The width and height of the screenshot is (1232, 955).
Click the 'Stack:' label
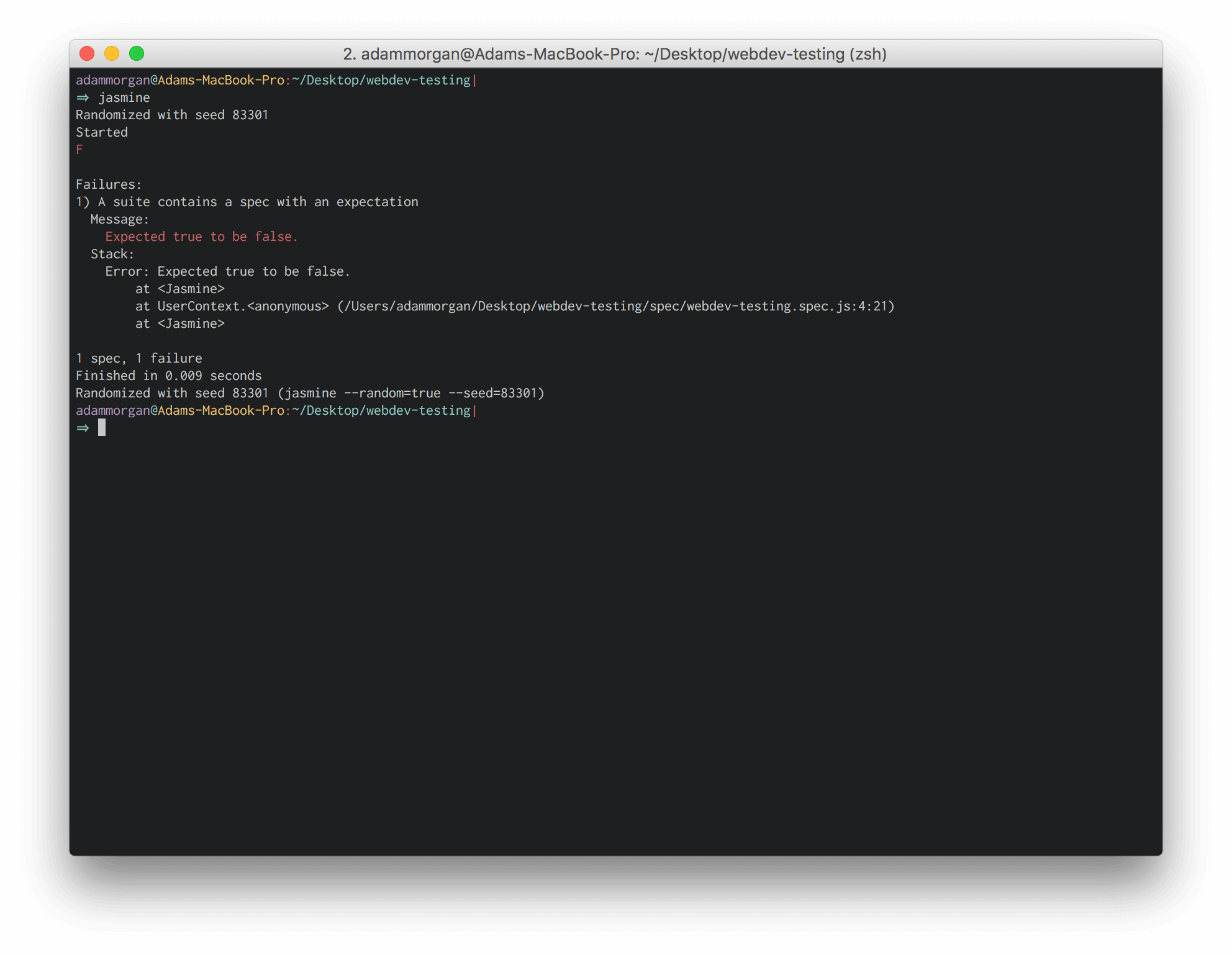[x=112, y=254]
